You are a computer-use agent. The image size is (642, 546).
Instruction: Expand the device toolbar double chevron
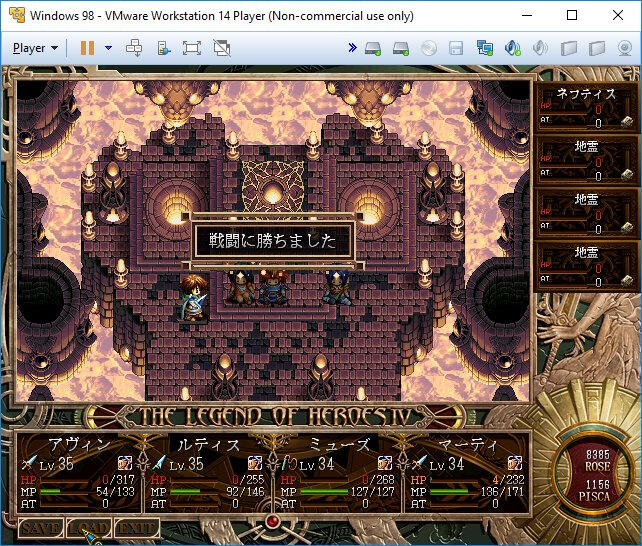pos(352,47)
